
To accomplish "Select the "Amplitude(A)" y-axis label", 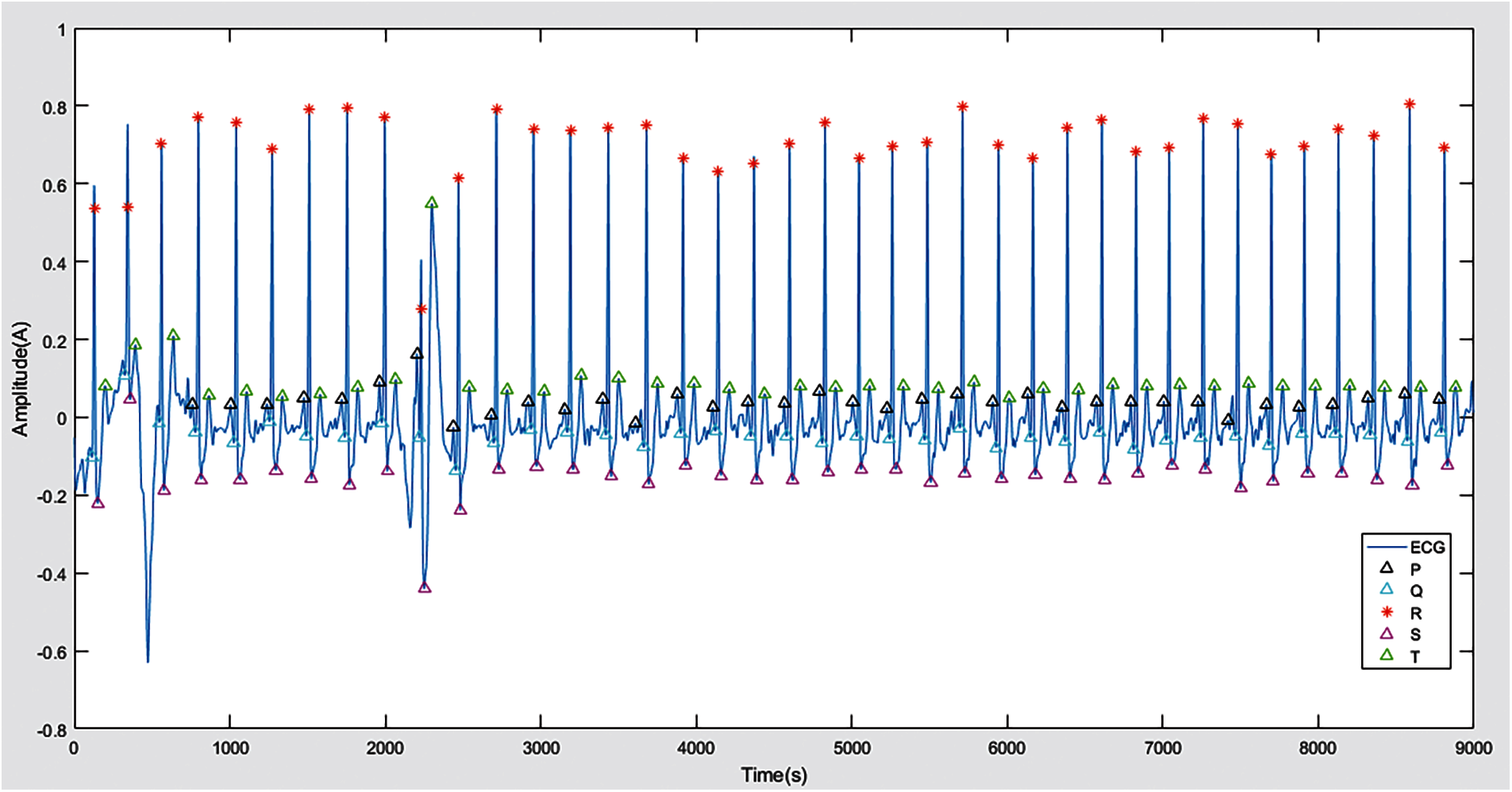I will pos(20,379).
